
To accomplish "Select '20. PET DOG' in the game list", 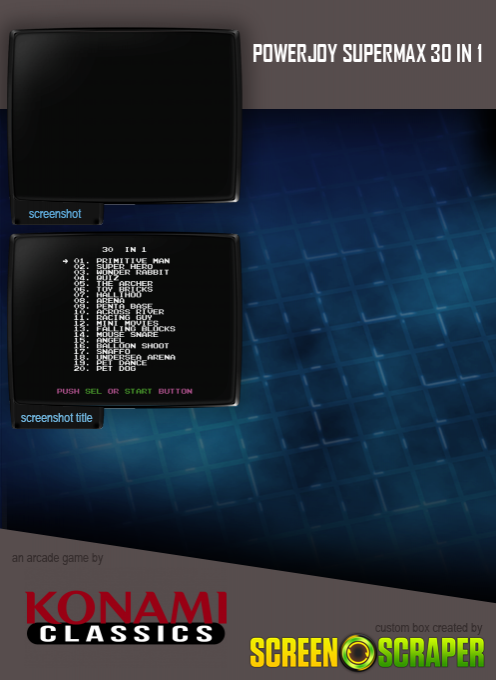I will [105, 368].
